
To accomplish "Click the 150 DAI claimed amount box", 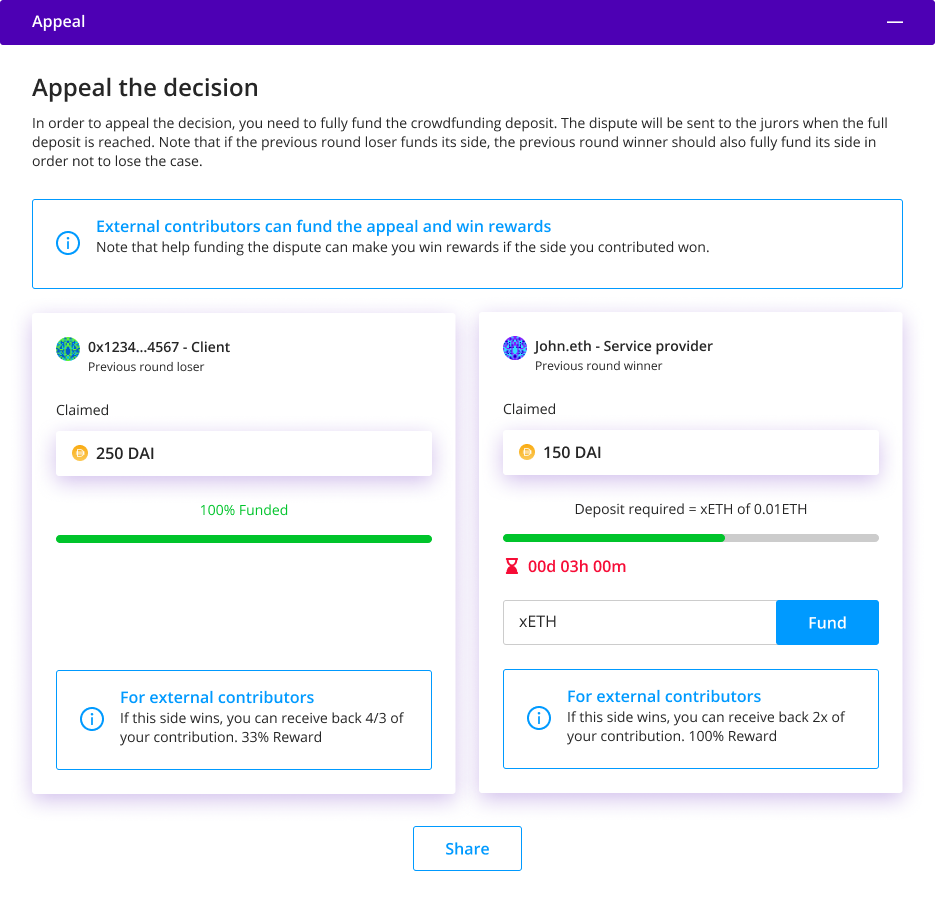I will point(691,452).
